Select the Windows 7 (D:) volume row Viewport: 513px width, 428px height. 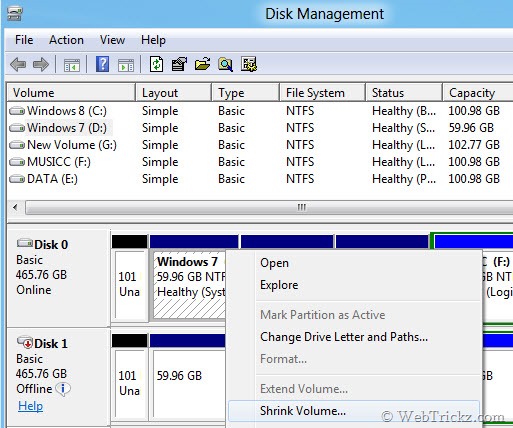(260, 128)
